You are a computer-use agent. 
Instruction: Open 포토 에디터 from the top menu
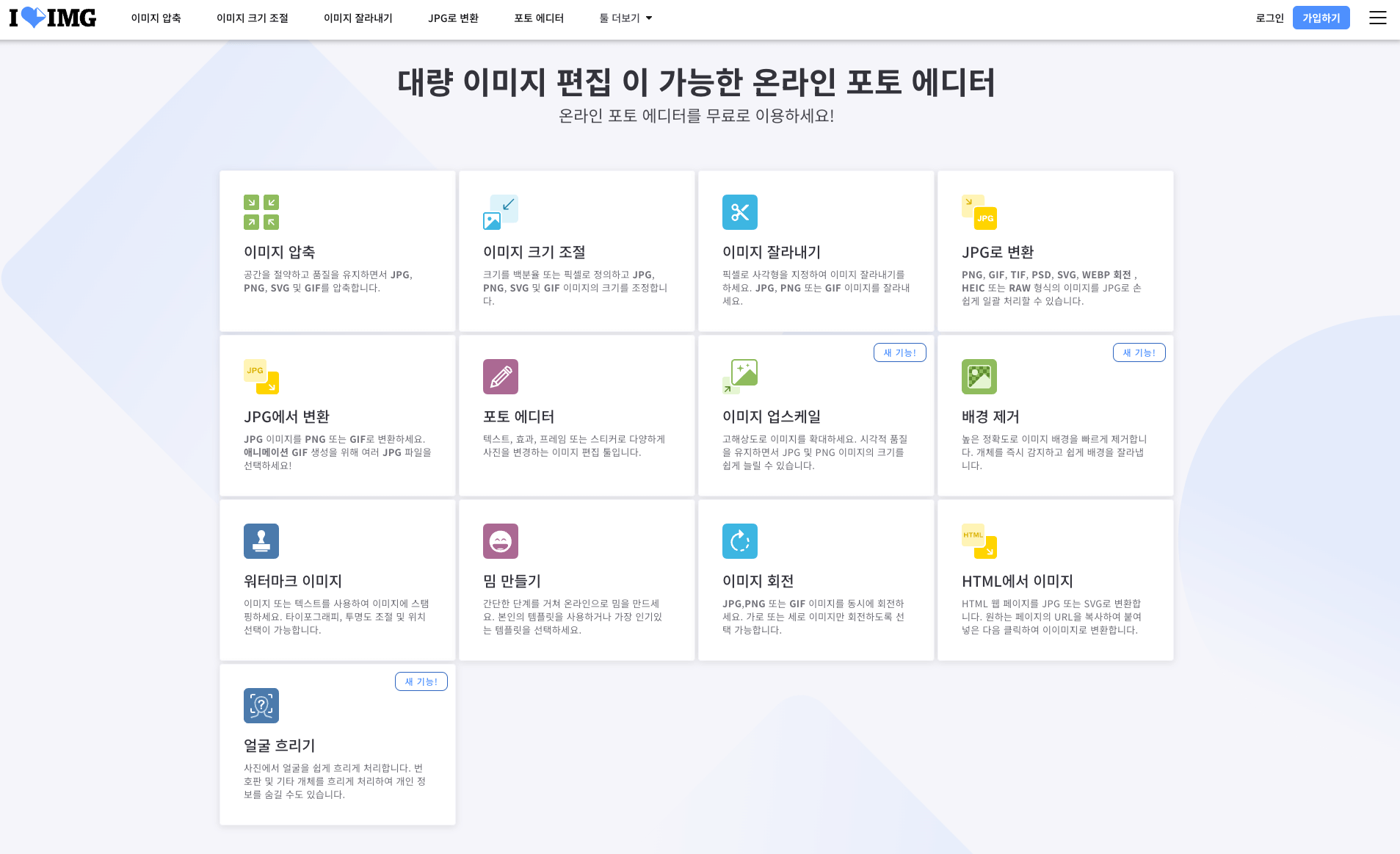[x=540, y=18]
